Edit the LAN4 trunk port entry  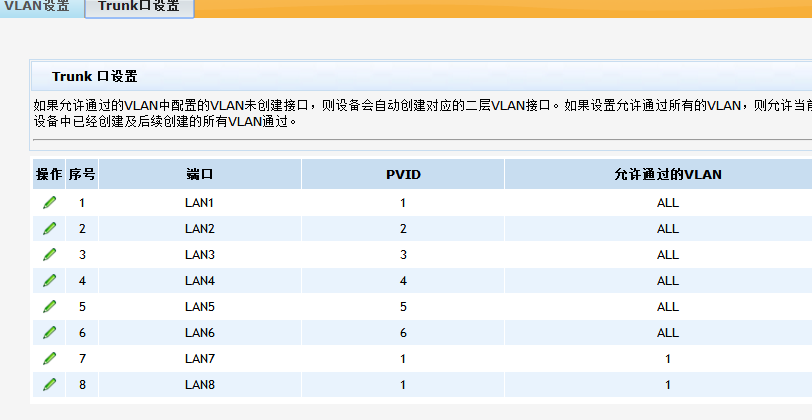(x=49, y=281)
